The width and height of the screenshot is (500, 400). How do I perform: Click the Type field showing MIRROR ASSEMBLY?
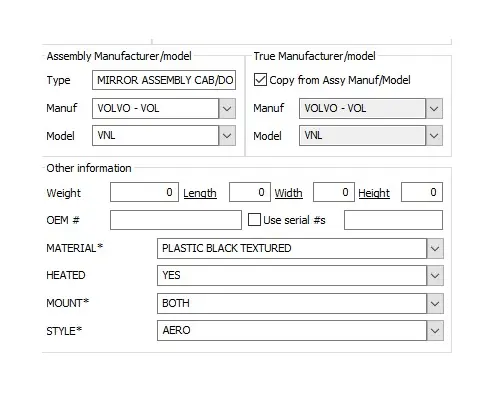pos(164,80)
